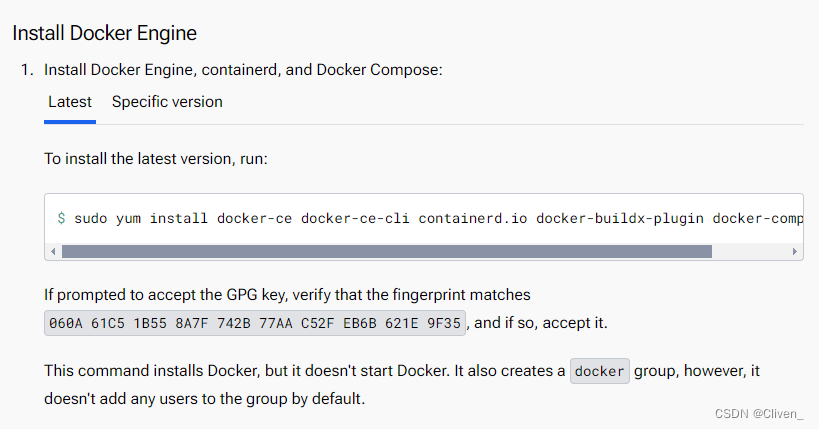
Task: Click containerd.io in the install command
Action: (473, 218)
